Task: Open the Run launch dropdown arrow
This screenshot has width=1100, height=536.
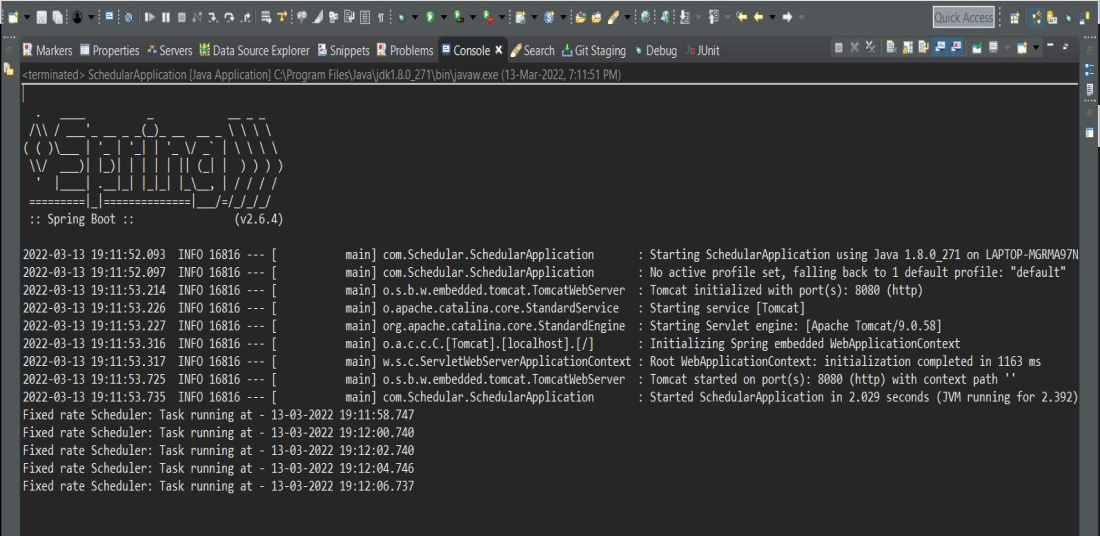Action: pyautogui.click(x=443, y=17)
